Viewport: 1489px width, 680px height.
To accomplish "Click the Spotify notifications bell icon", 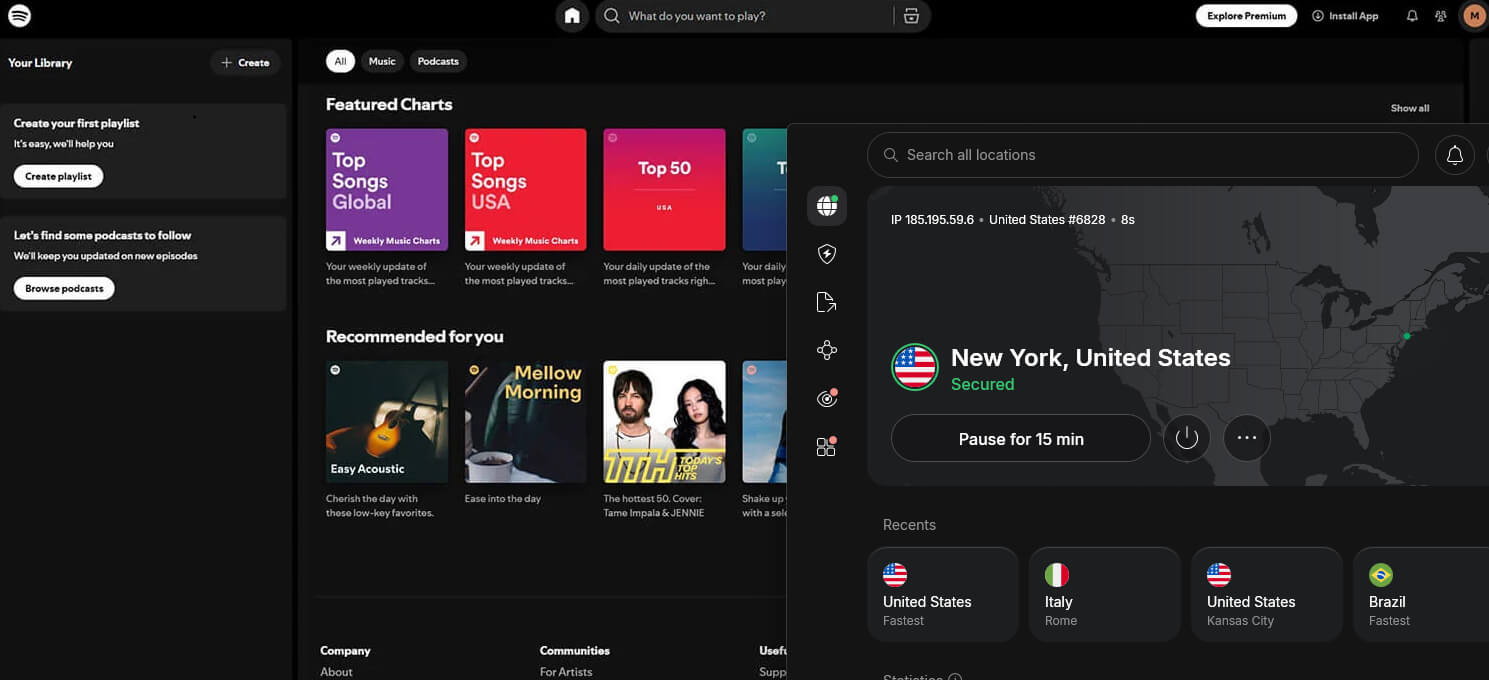I will [1412, 16].
